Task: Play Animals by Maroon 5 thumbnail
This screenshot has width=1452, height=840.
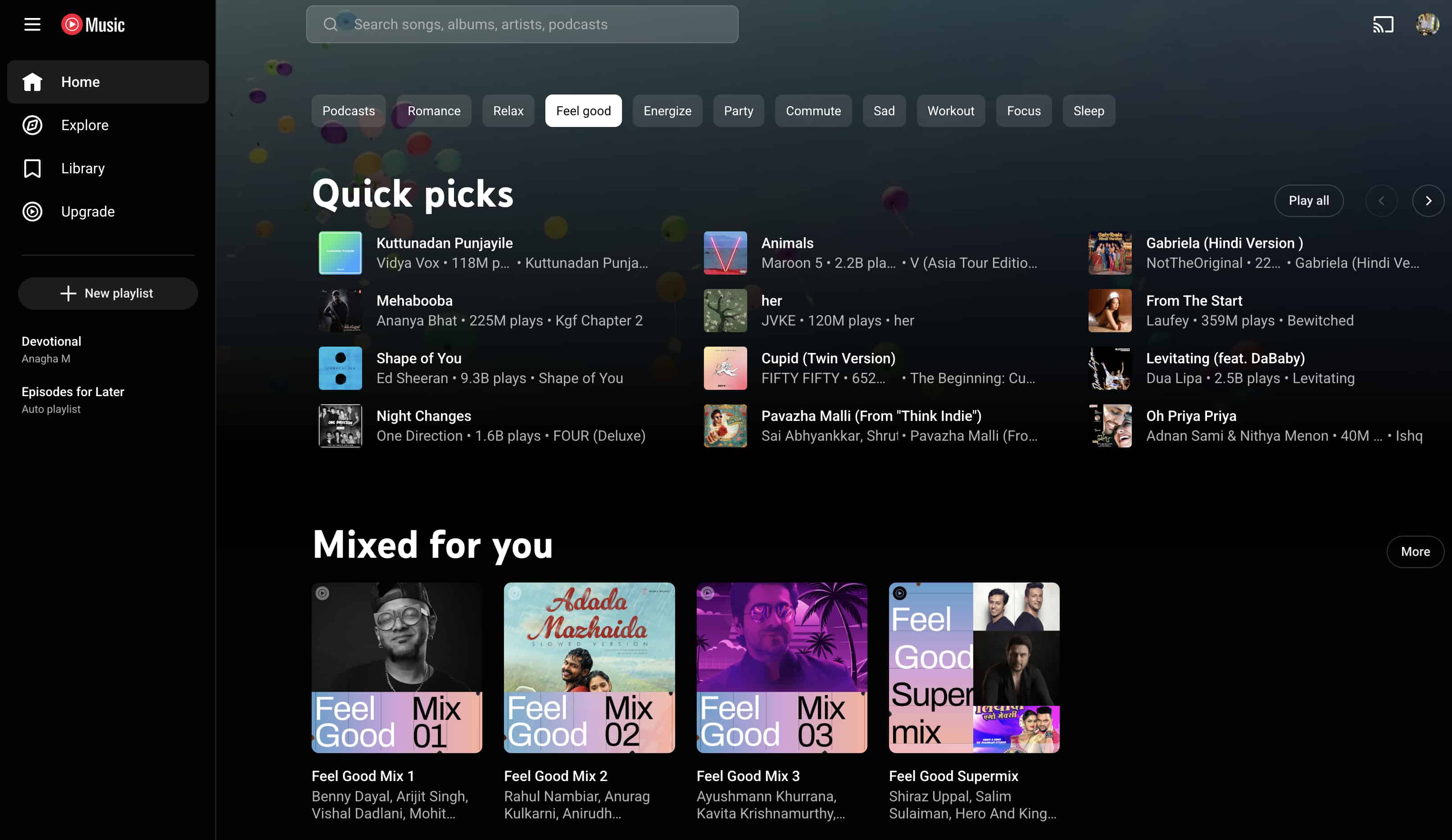Action: tap(726, 253)
